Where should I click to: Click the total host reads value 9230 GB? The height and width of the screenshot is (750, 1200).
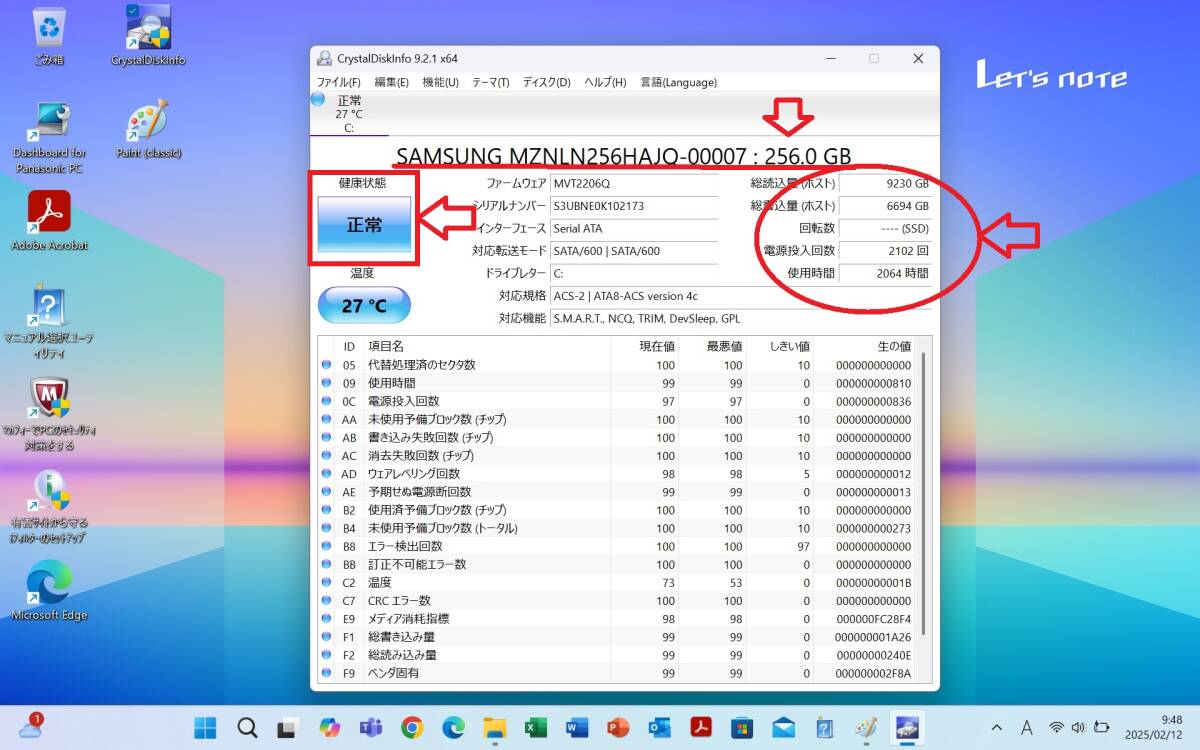click(x=886, y=183)
